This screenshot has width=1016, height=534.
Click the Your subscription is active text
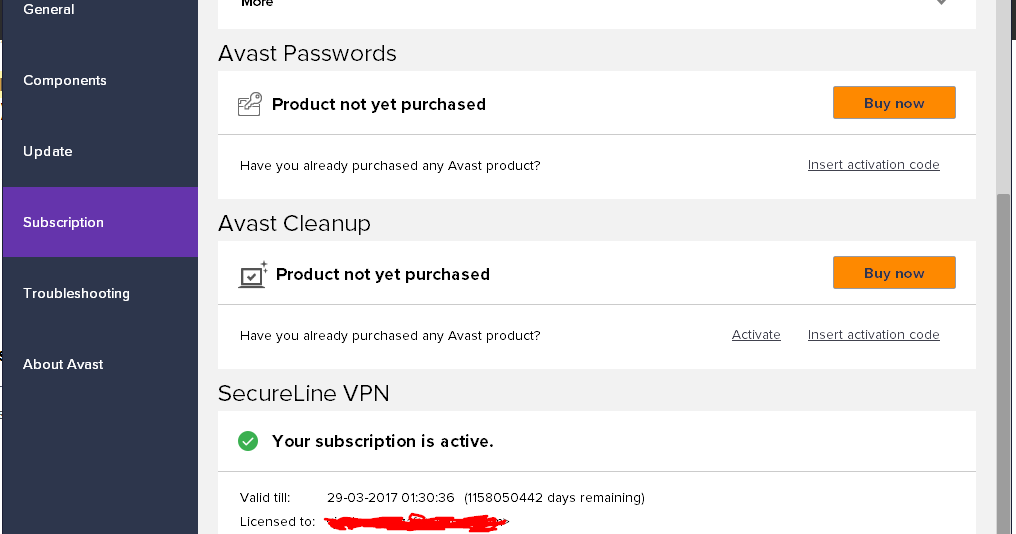tap(382, 441)
